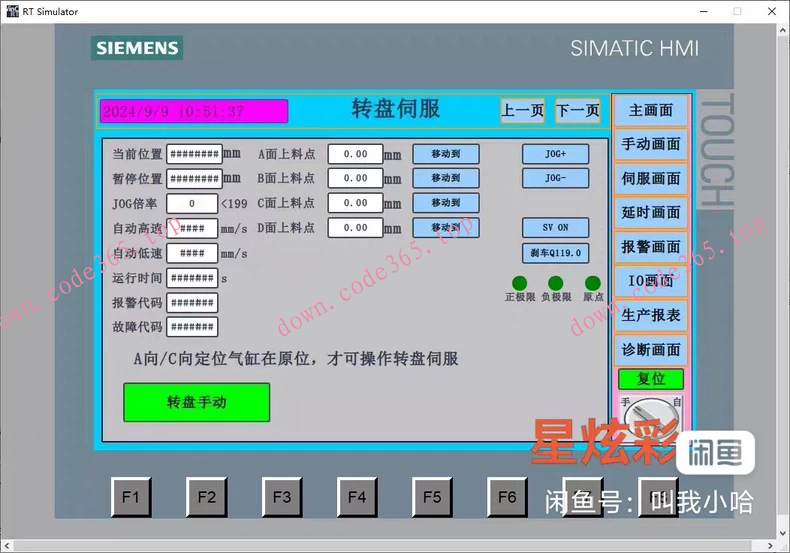This screenshot has height=553, width=790.
Task: Click the JOG+ button
Action: pos(555,154)
